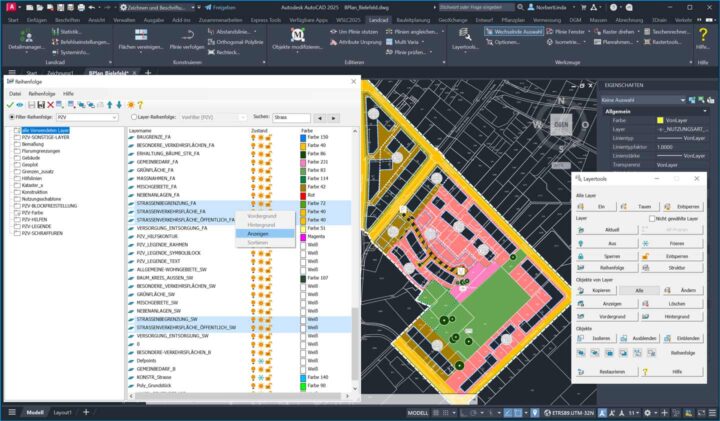Switch to the Landcad ribbon tab
720x421 pixels.
click(x=378, y=20)
